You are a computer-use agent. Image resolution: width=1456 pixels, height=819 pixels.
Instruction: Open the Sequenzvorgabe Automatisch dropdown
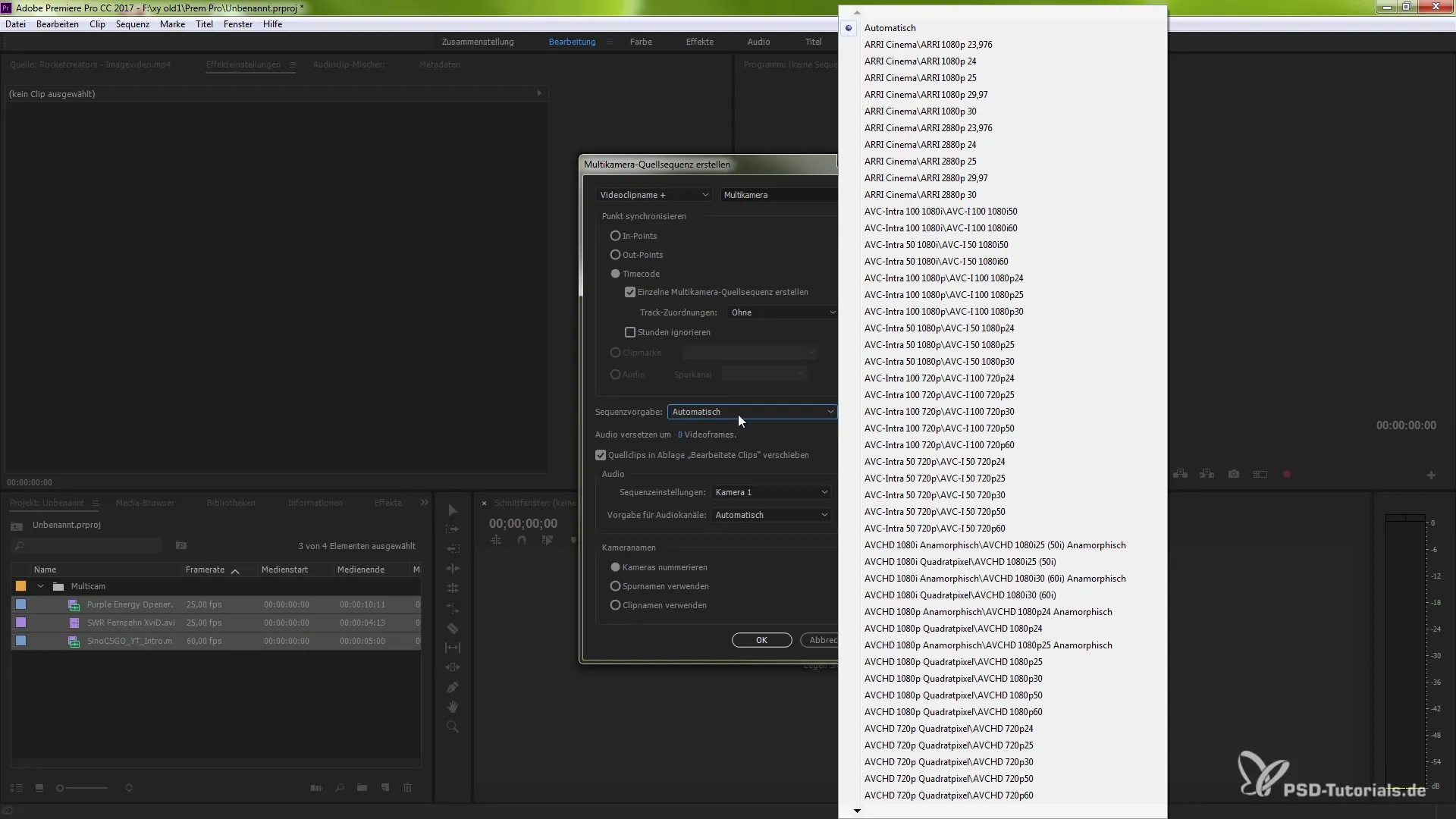point(752,412)
